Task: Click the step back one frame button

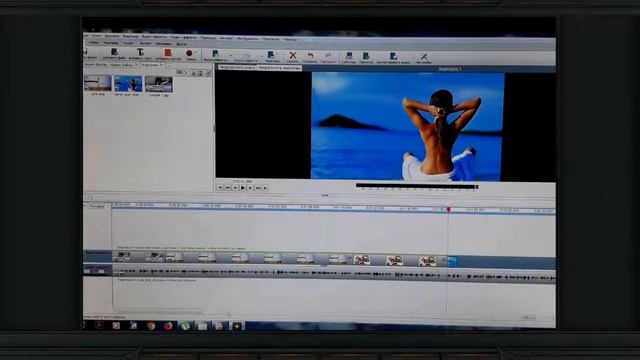Action: pos(236,188)
